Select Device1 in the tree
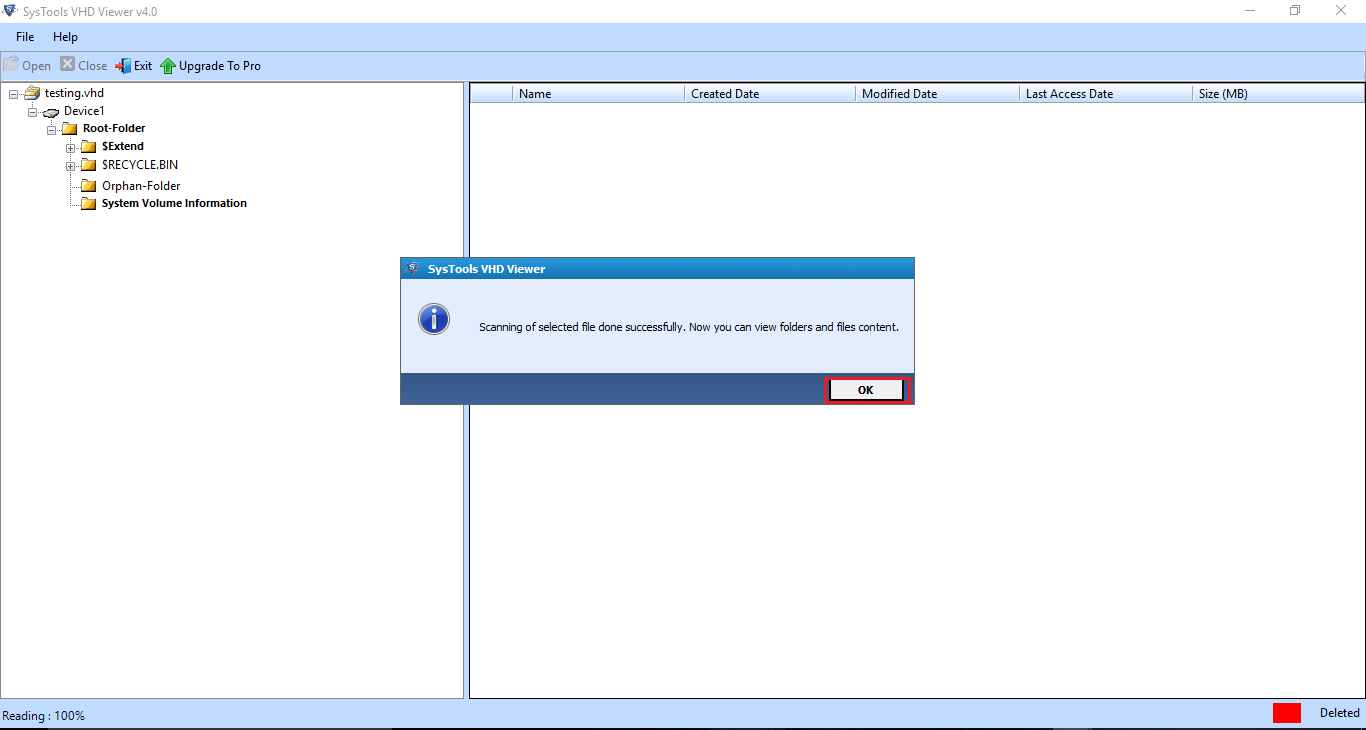1366x730 pixels. 84,111
